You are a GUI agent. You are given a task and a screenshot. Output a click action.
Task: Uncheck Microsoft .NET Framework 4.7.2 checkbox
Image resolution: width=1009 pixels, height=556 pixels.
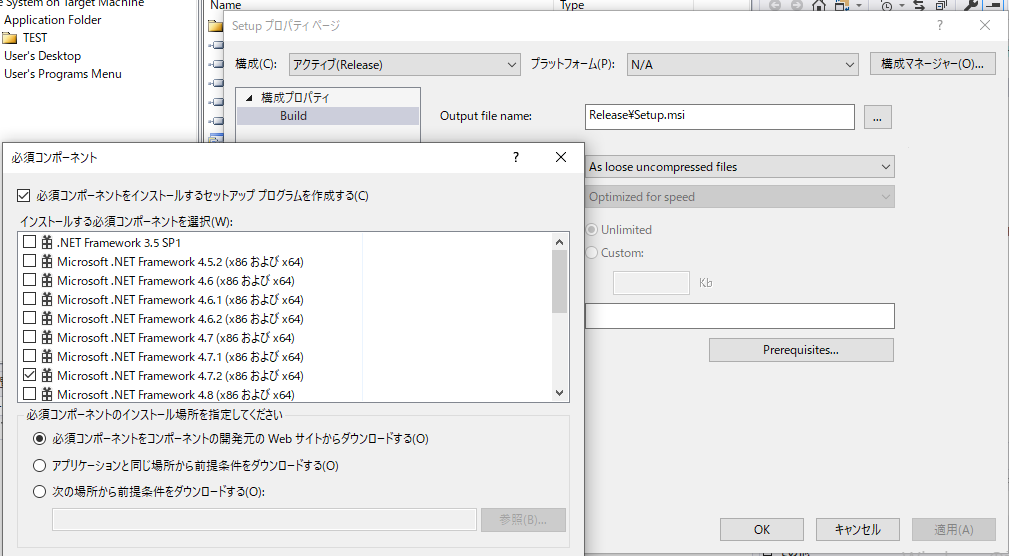29,375
